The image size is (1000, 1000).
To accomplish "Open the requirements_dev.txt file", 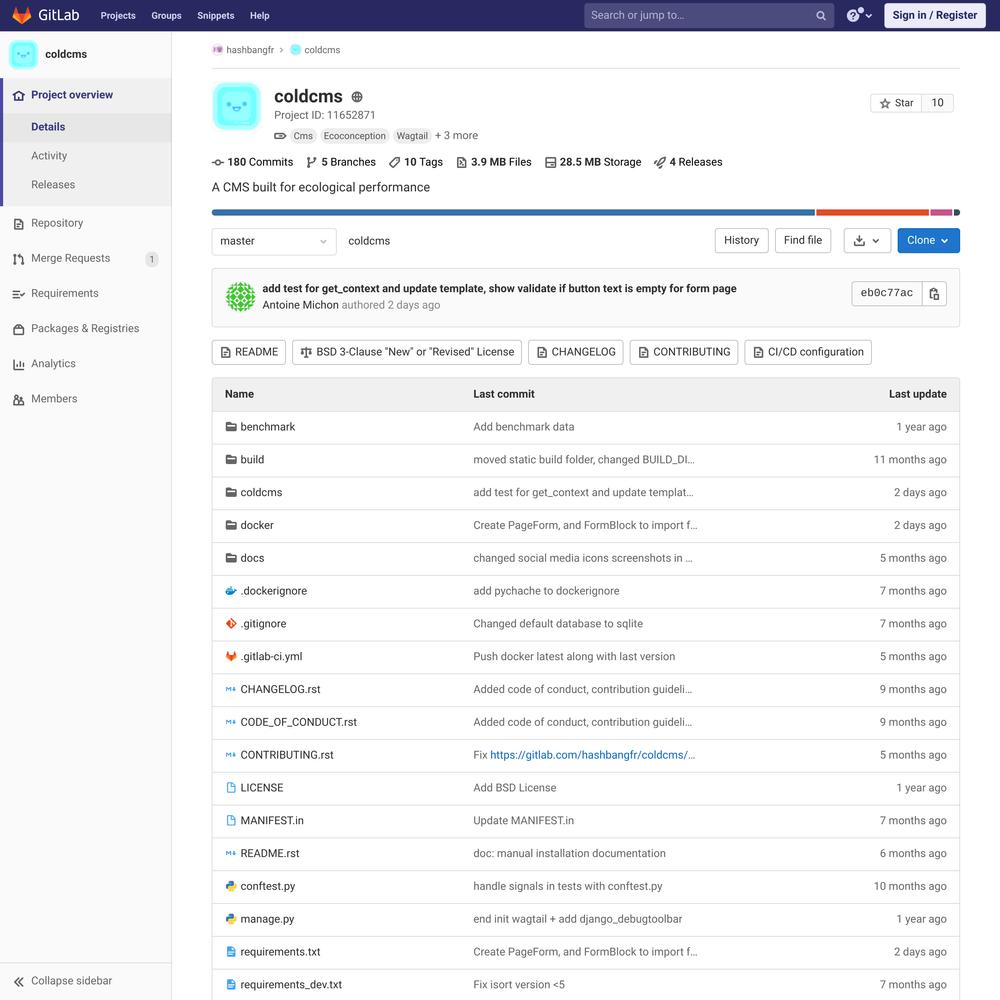I will [291, 985].
